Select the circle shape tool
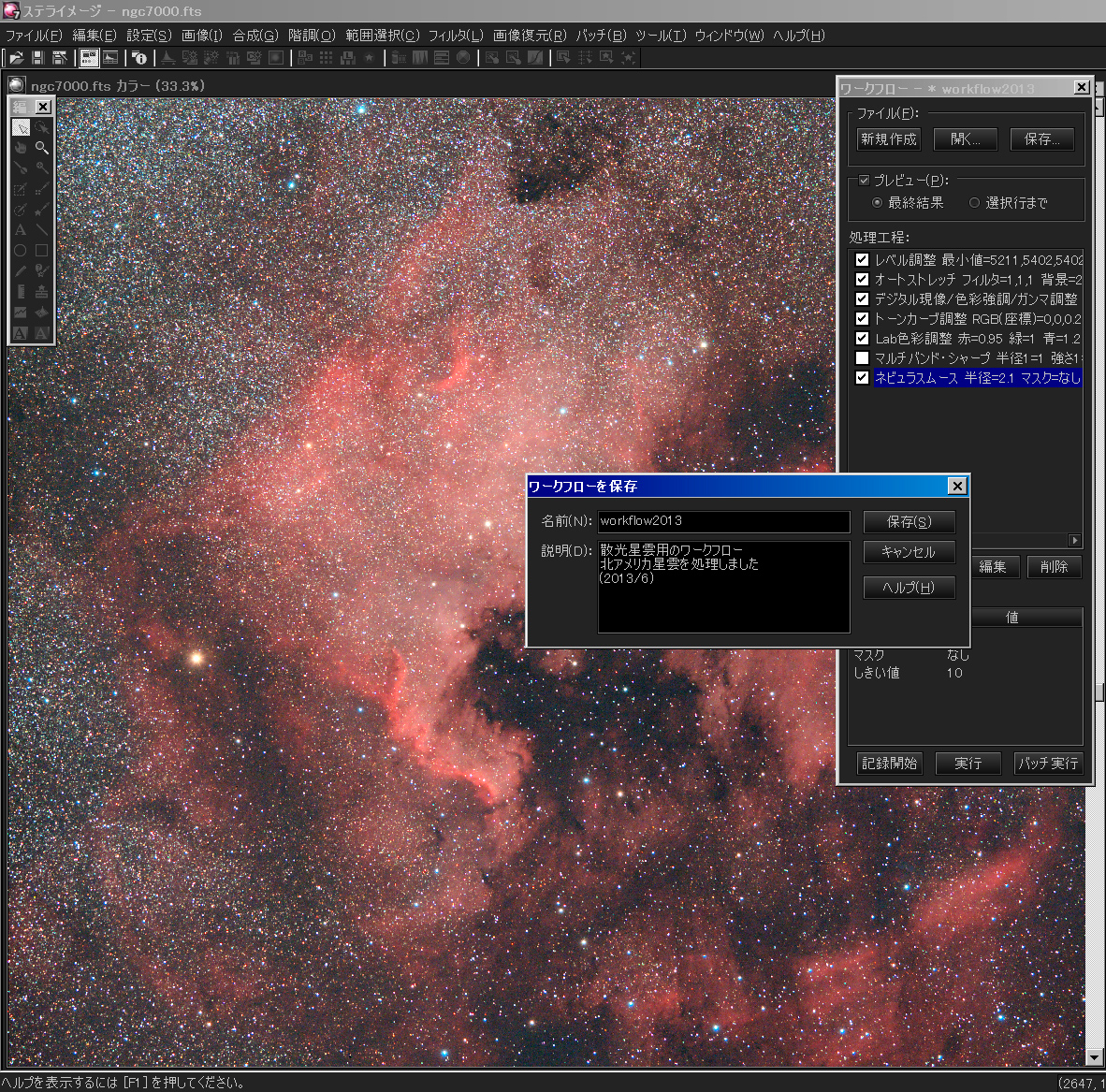The height and width of the screenshot is (1092, 1106). click(x=21, y=251)
